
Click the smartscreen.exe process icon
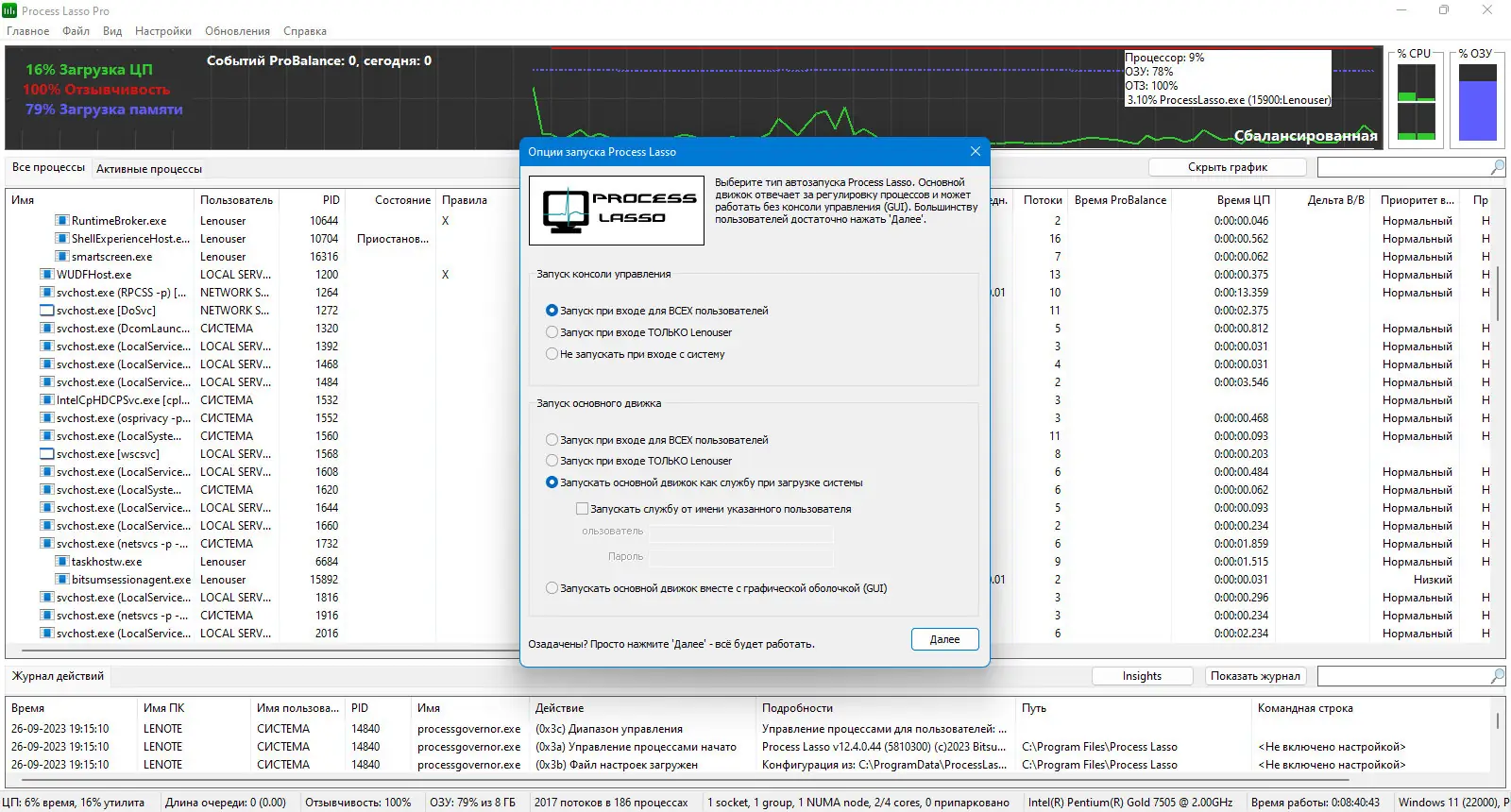(x=62, y=257)
